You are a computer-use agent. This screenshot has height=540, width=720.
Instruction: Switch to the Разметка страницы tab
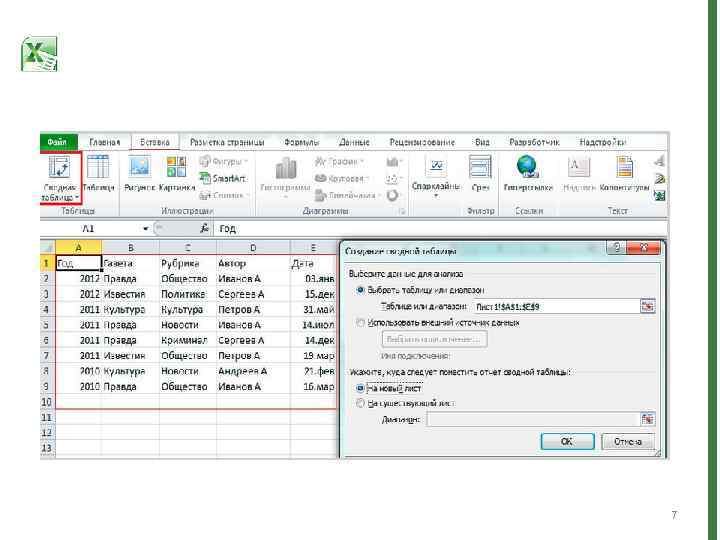[227, 142]
